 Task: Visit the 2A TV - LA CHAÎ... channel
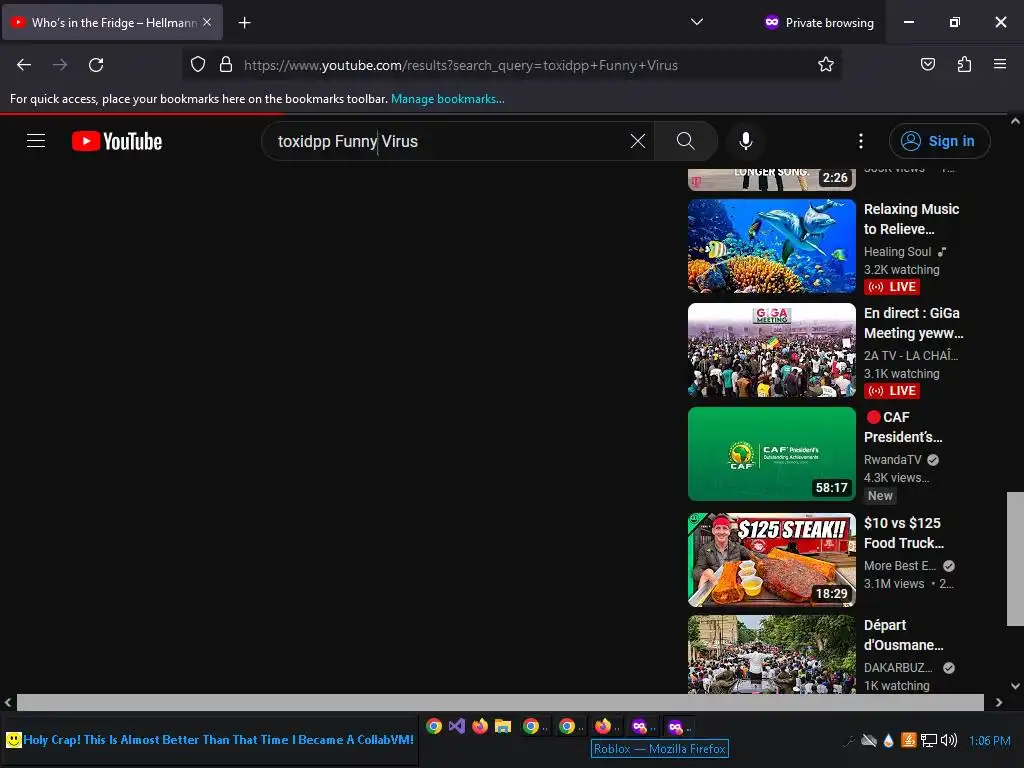click(x=910, y=355)
